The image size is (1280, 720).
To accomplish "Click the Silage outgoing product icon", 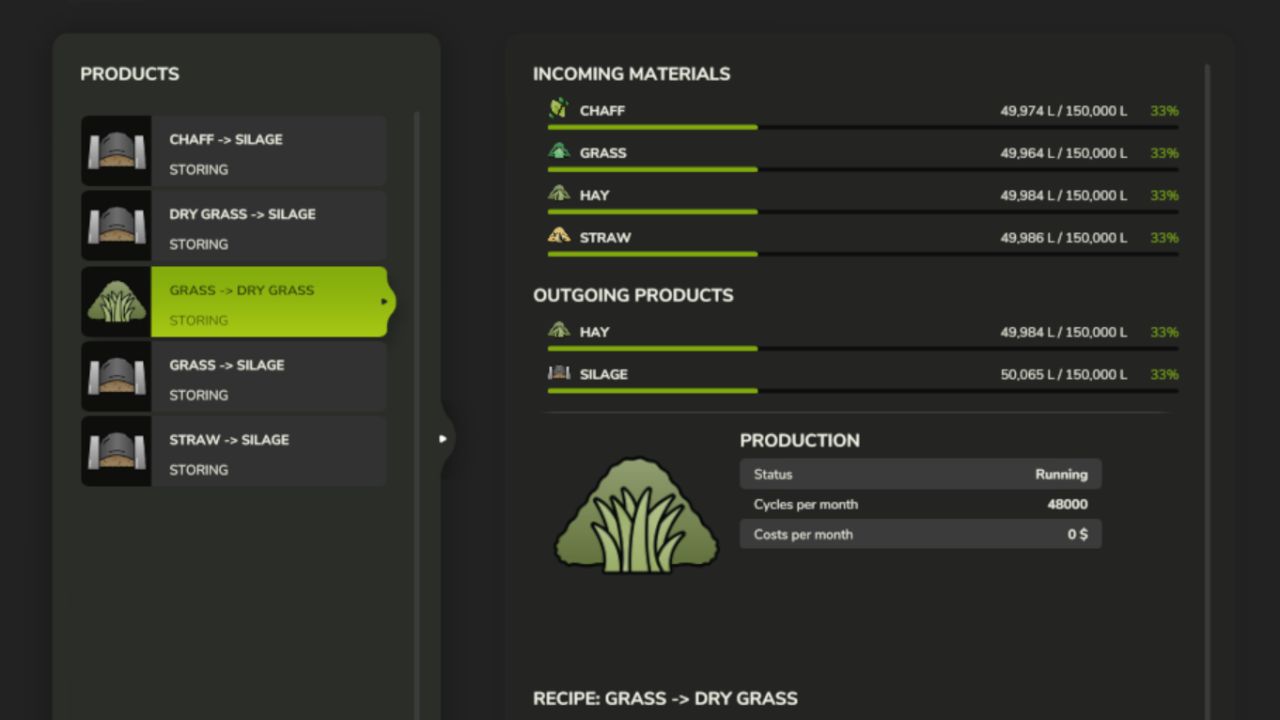I will 559,373.
